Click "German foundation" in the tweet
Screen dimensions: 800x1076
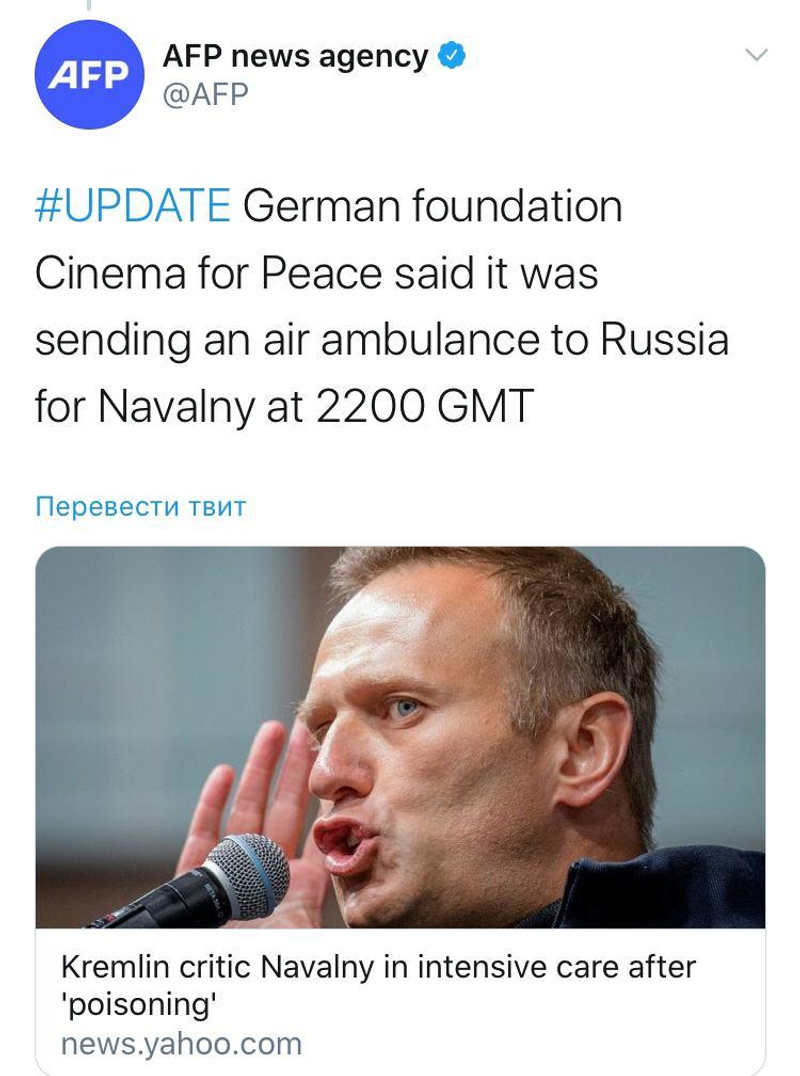432,209
